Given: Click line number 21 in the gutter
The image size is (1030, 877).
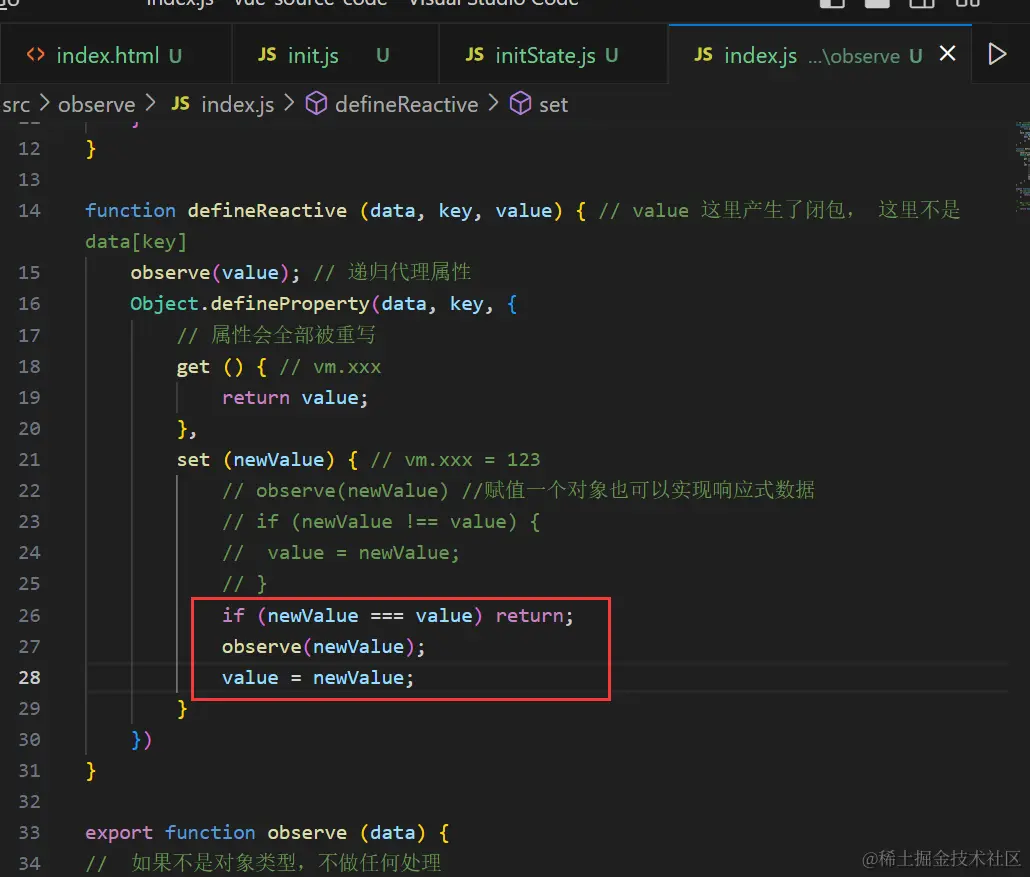Looking at the screenshot, I should coord(29,460).
